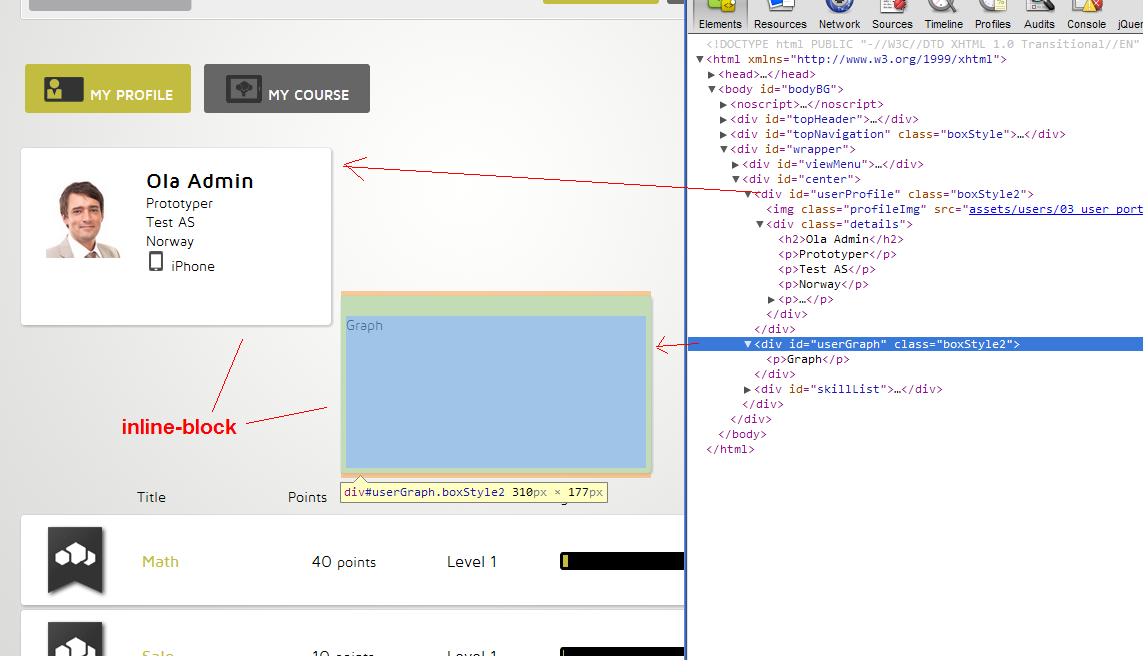Expand the collapsed p element

771,300
